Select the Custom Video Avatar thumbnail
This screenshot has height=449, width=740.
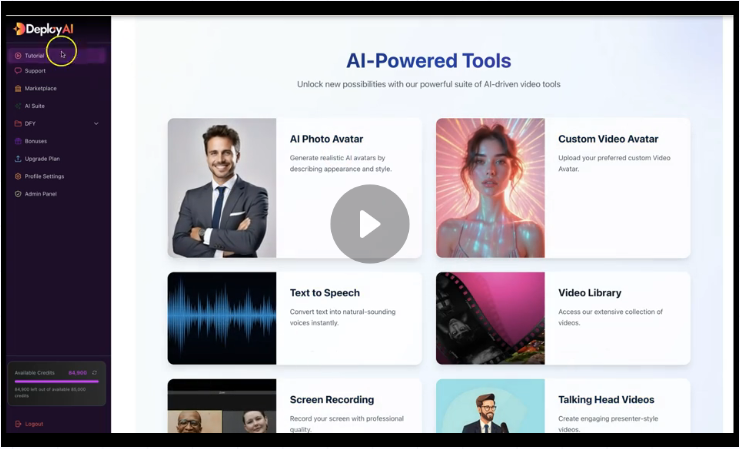(x=490, y=188)
